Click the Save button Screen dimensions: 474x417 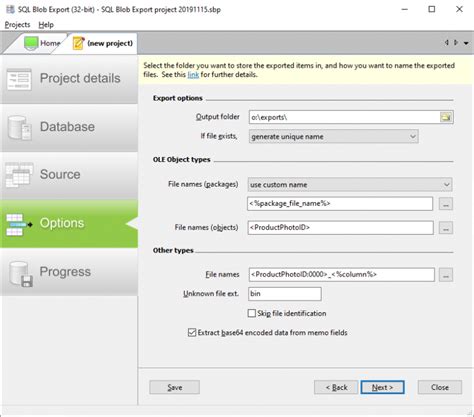175,387
